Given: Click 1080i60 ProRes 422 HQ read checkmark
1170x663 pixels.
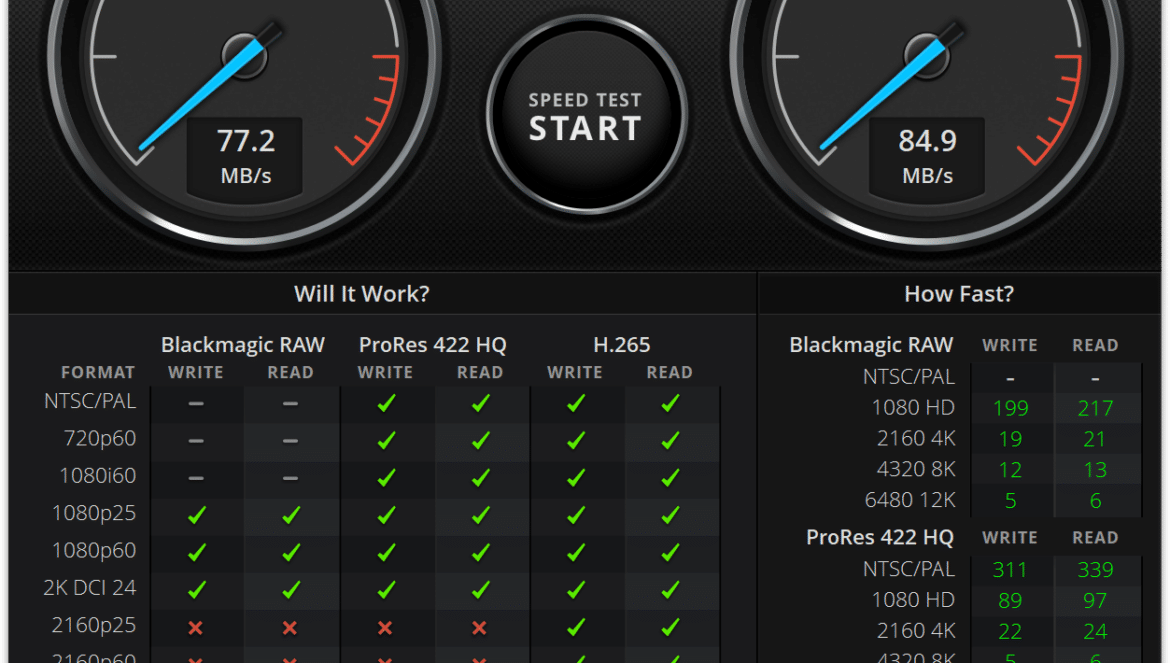Looking at the screenshot, I should (481, 477).
